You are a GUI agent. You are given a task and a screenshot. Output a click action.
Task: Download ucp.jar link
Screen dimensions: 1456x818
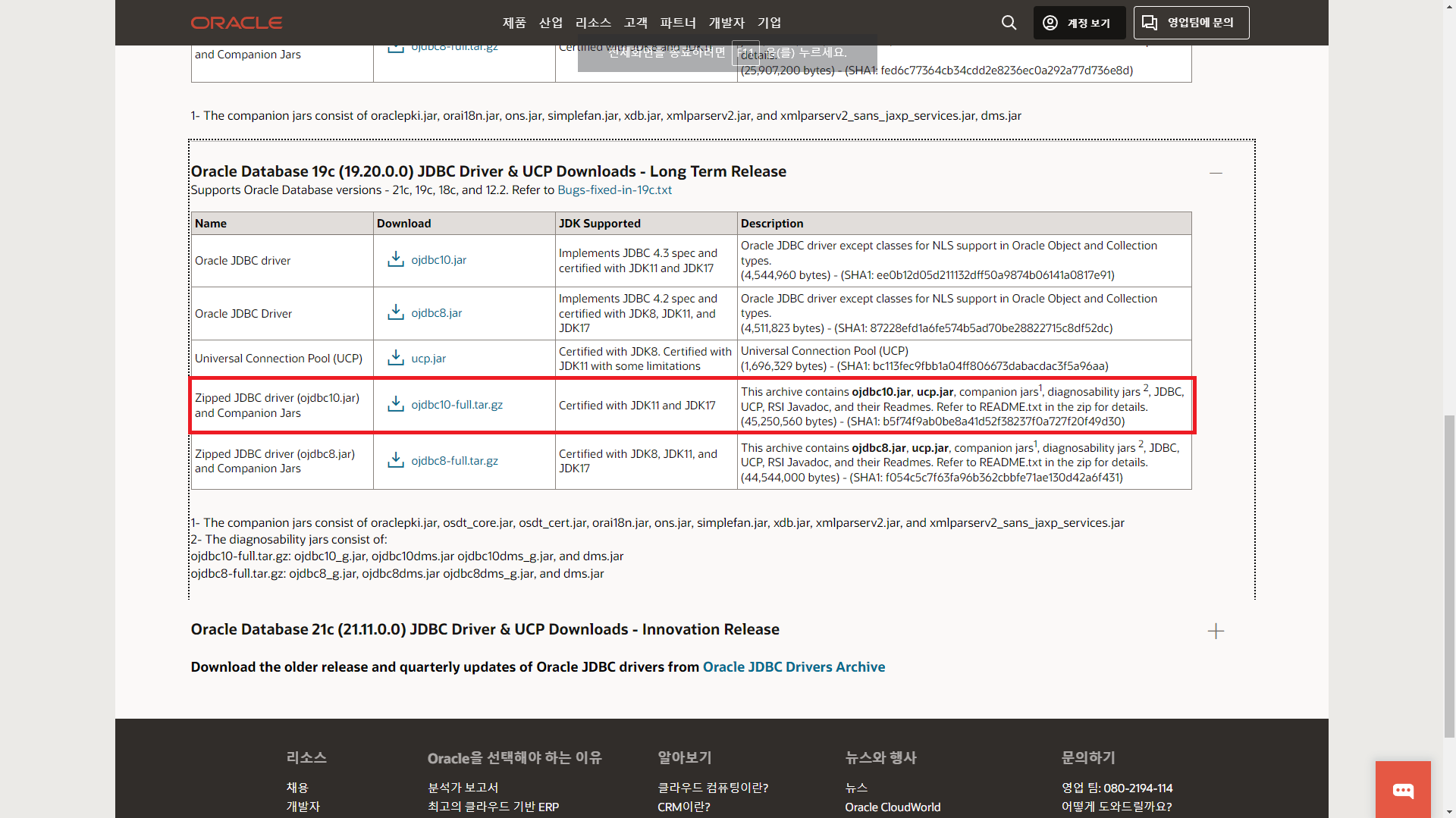428,358
